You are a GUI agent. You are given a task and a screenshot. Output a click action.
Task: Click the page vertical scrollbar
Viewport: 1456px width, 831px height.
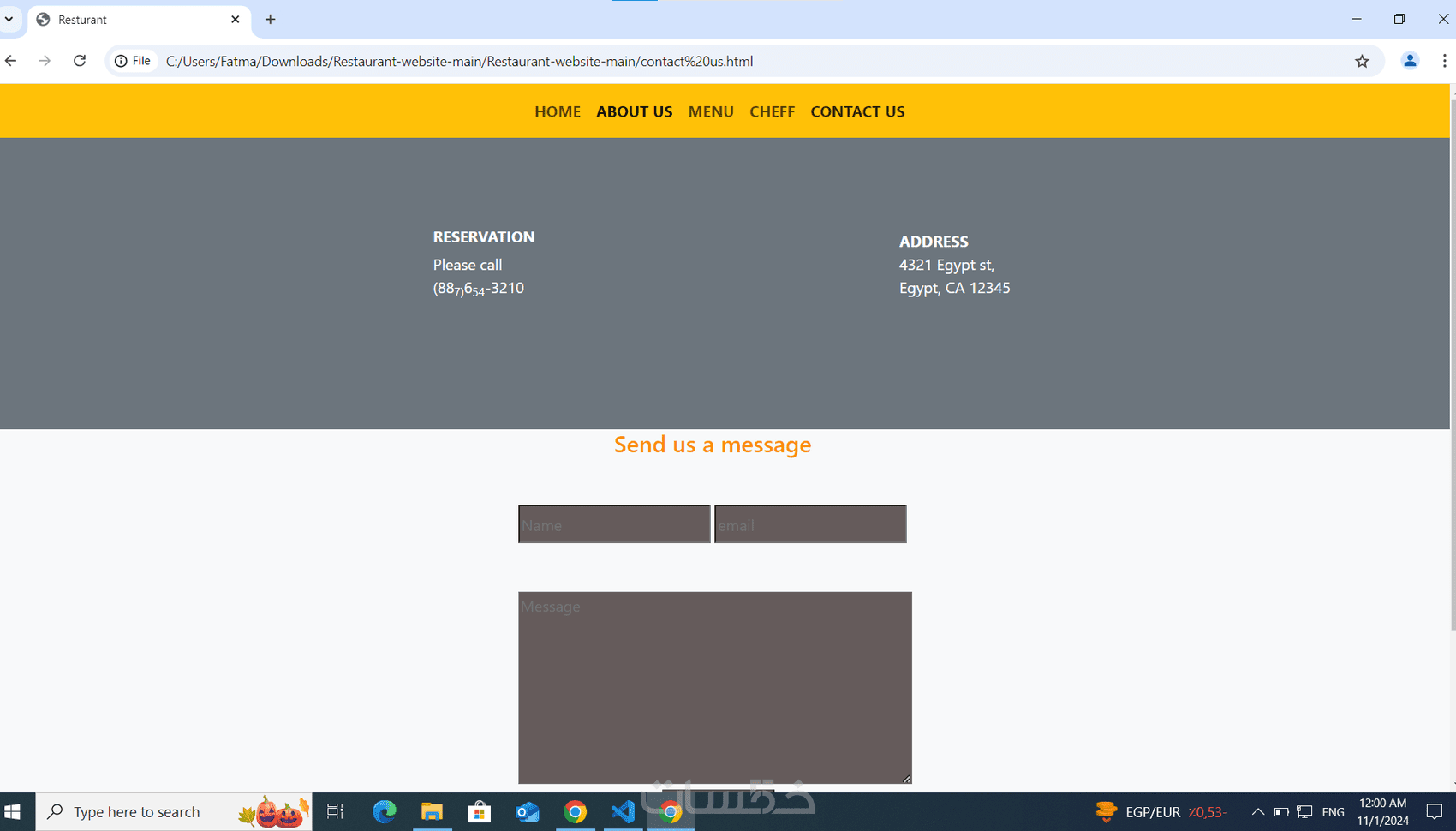click(1452, 364)
